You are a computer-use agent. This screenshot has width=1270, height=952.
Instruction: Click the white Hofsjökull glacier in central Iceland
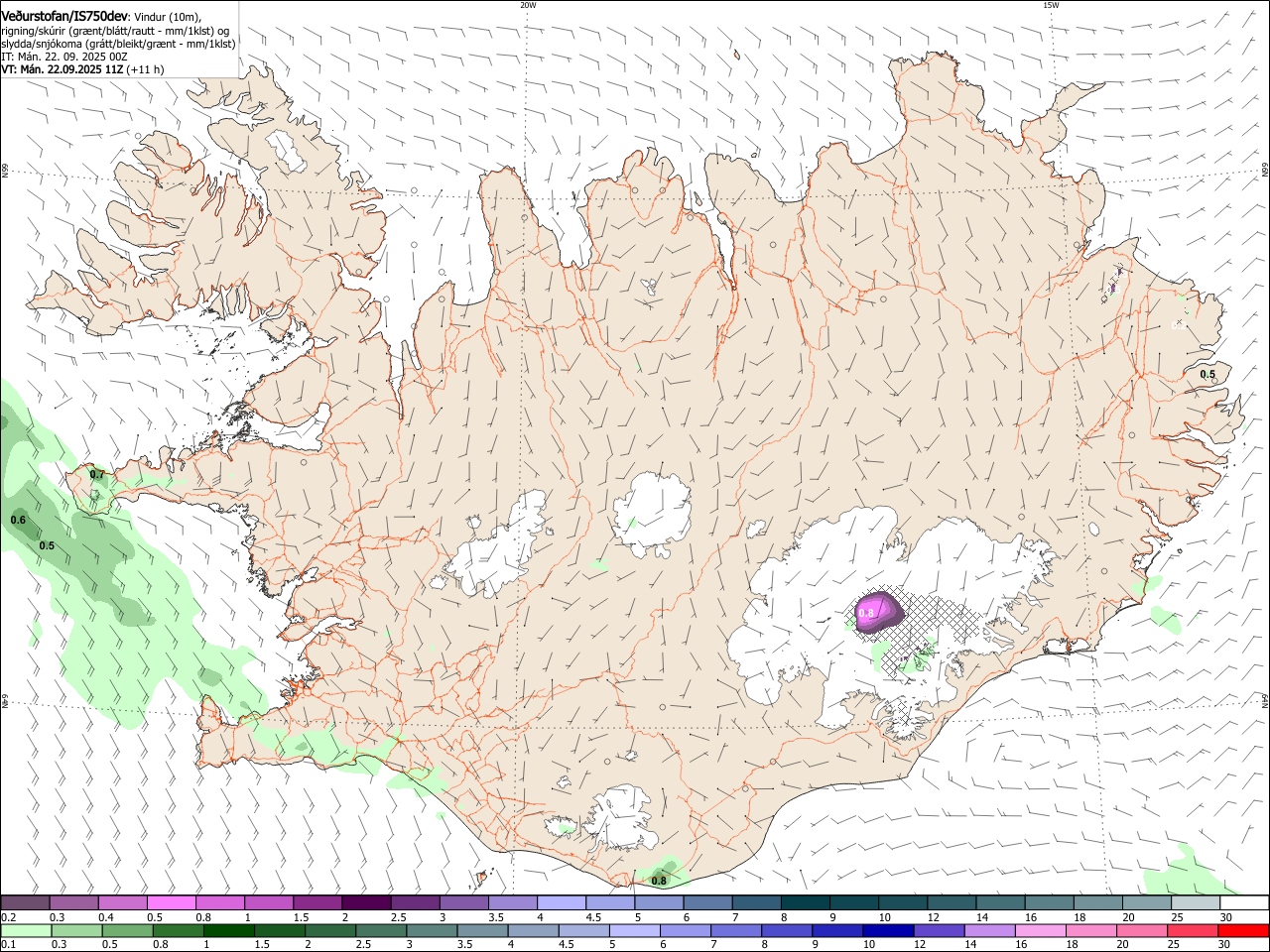[652, 513]
